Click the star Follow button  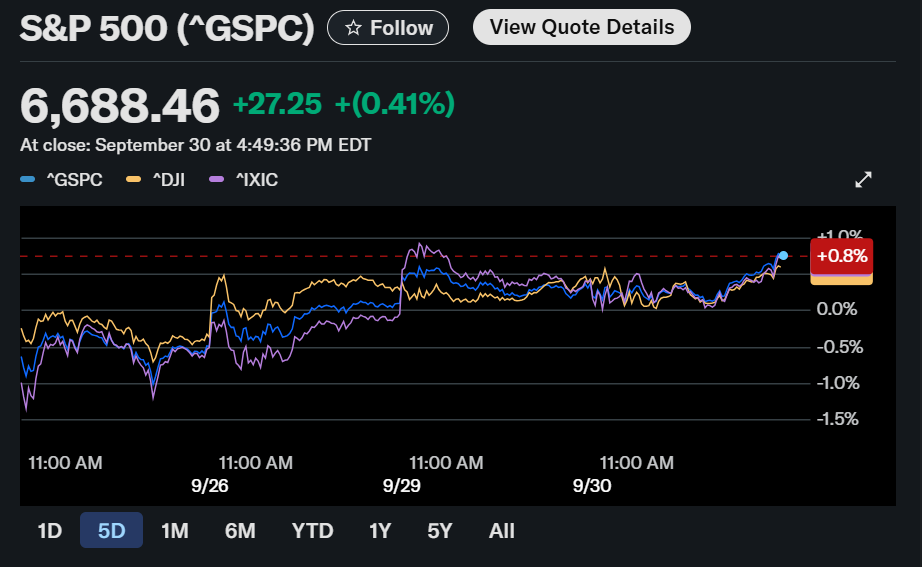tap(388, 28)
